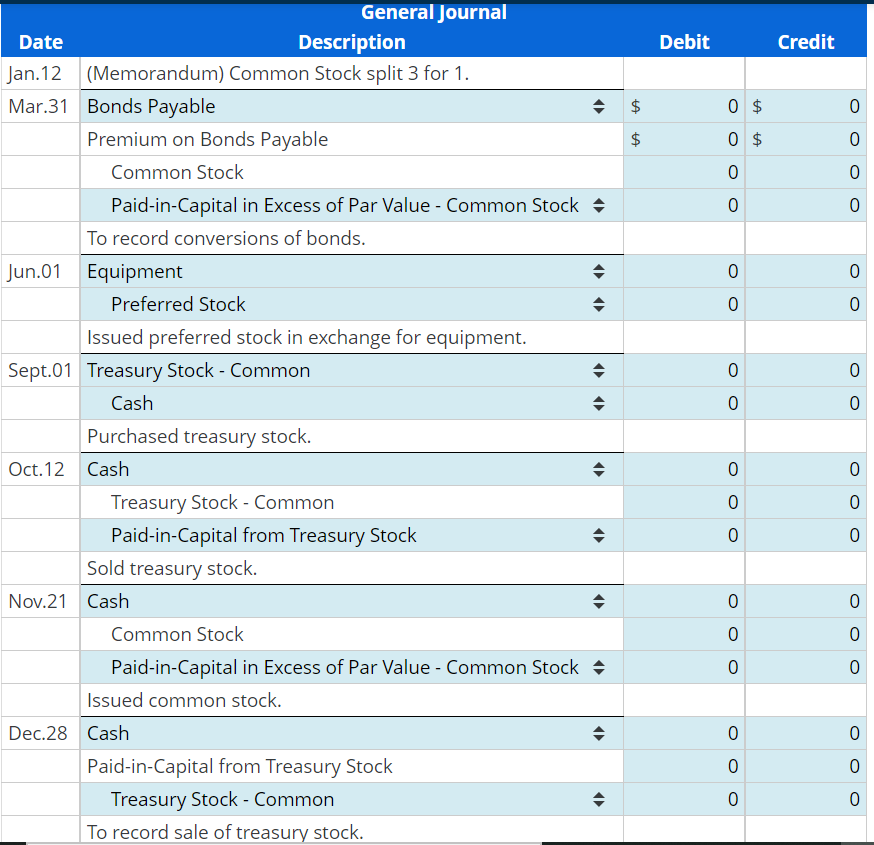Click the Preferred Stock credit field

click(x=806, y=304)
